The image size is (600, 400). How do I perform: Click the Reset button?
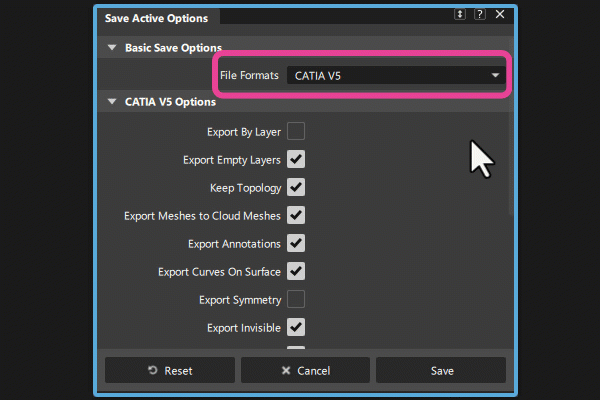(170, 370)
